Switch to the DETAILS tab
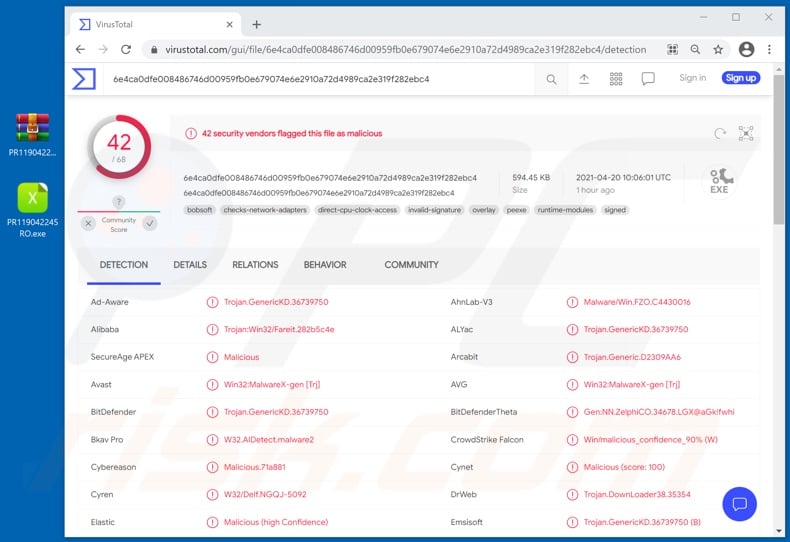Screen dimensions: 790x542 190,265
